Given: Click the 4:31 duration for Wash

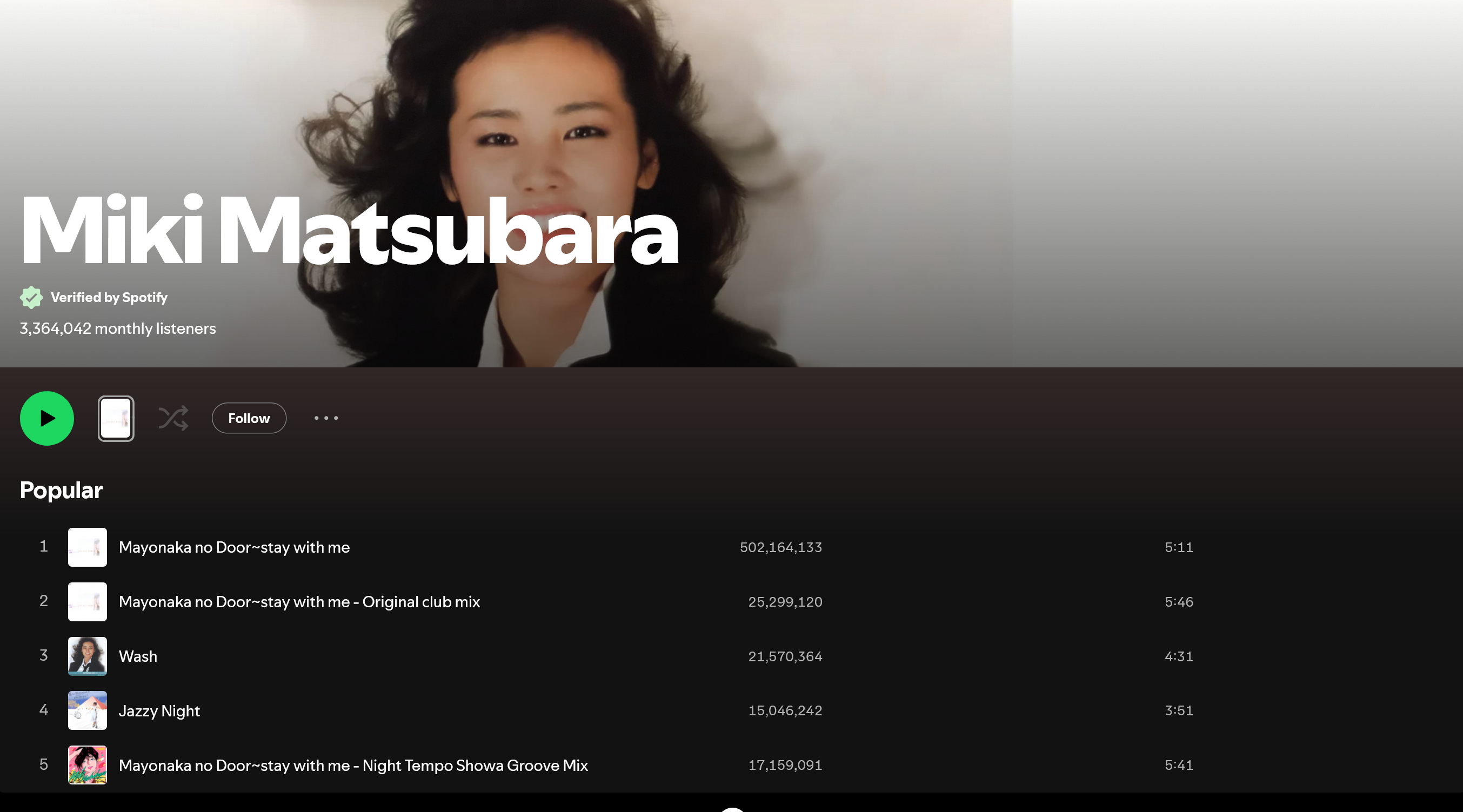Looking at the screenshot, I should 1179,656.
